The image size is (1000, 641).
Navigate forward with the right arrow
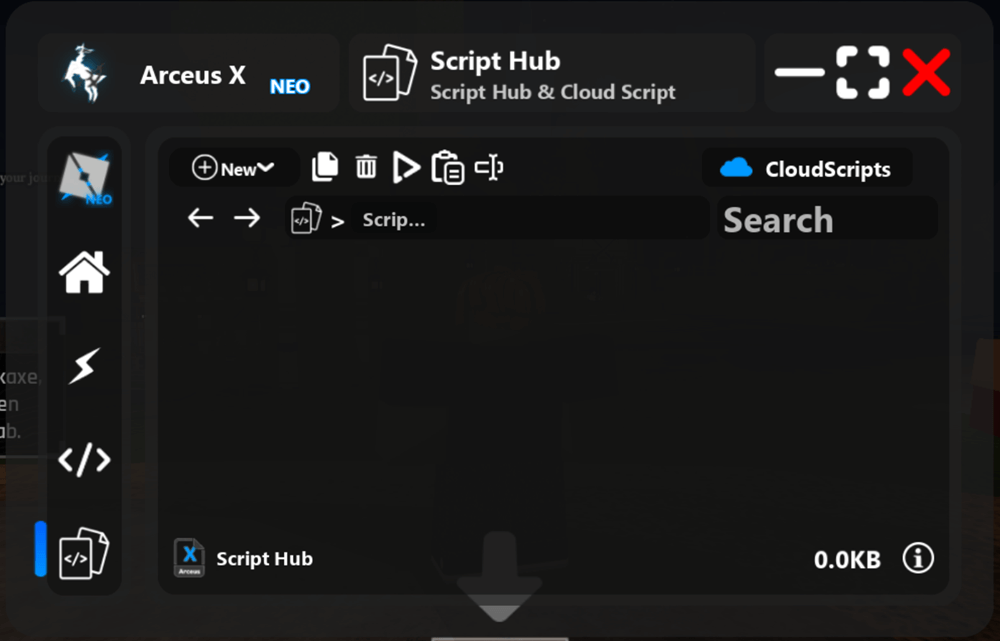(x=247, y=218)
